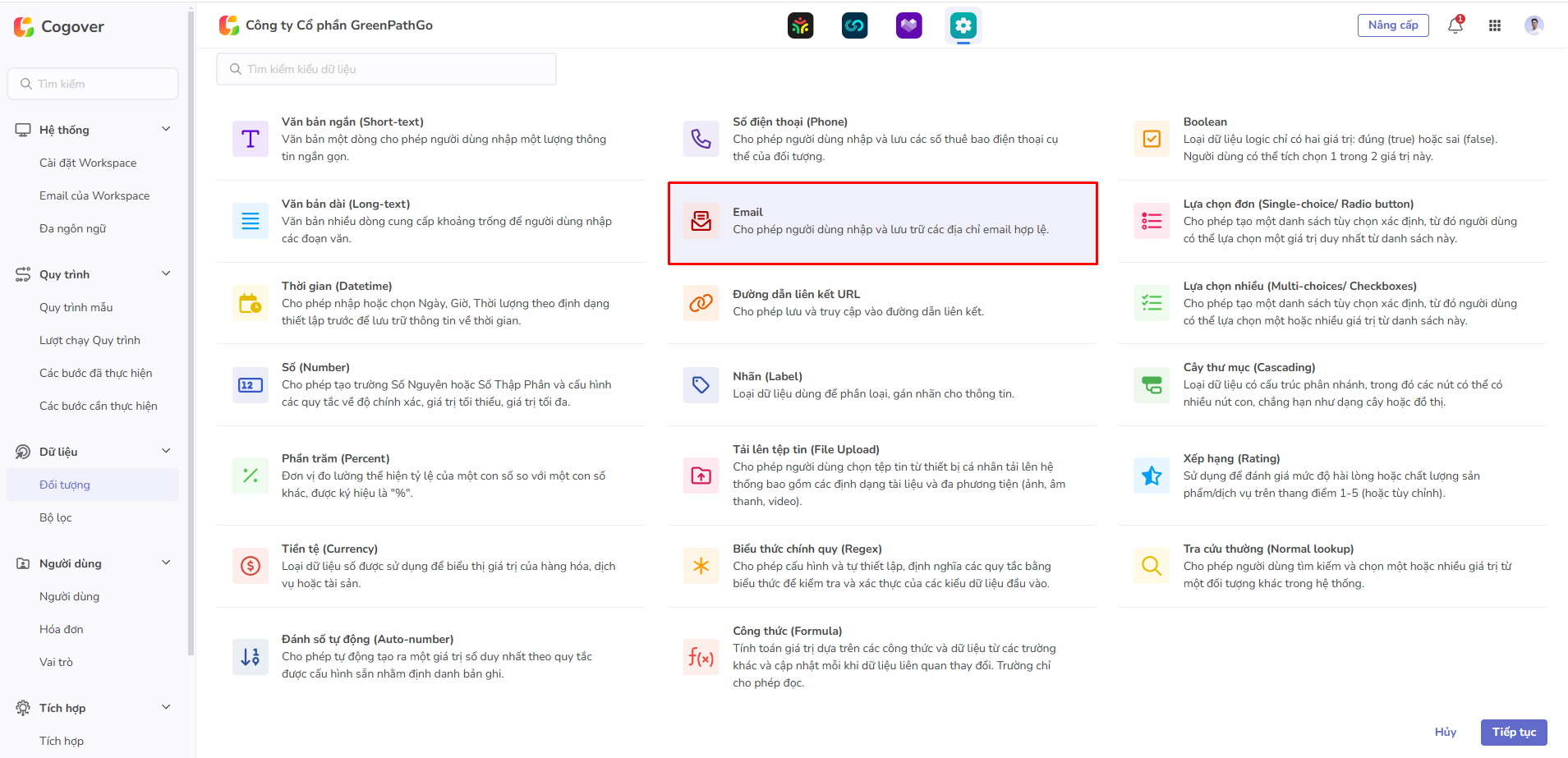Click the data type search field
This screenshot has height=758, width=1568.
386,69
